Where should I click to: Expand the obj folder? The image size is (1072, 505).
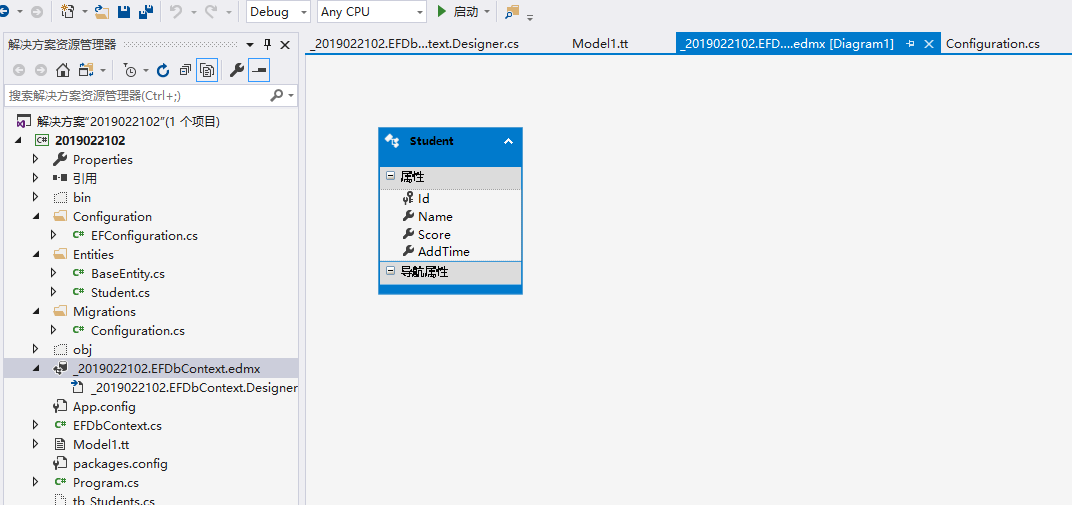[x=36, y=349]
